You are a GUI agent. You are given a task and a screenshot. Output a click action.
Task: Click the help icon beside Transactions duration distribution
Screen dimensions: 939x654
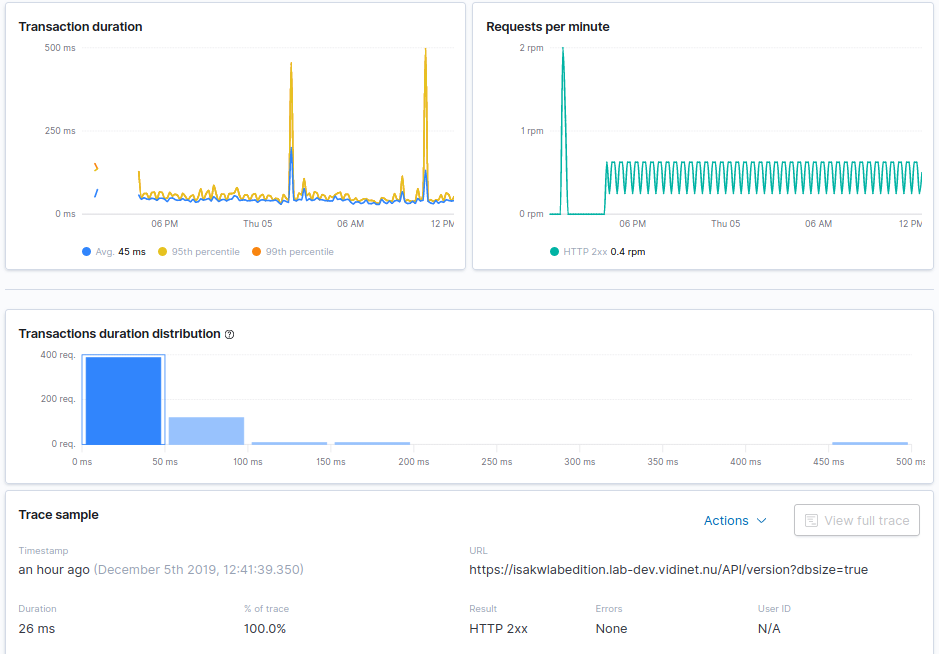(229, 334)
